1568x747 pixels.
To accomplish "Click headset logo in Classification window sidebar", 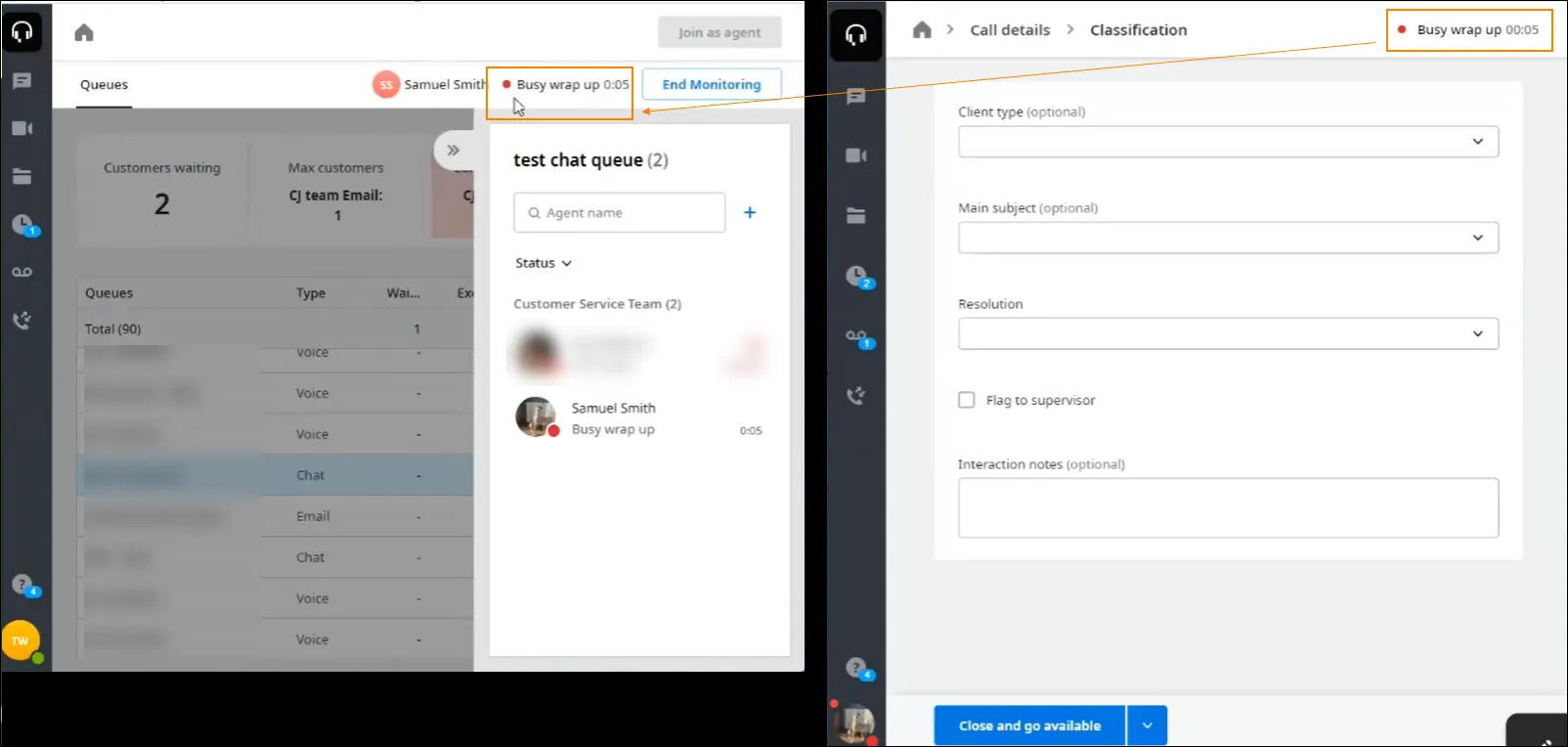I will click(856, 35).
